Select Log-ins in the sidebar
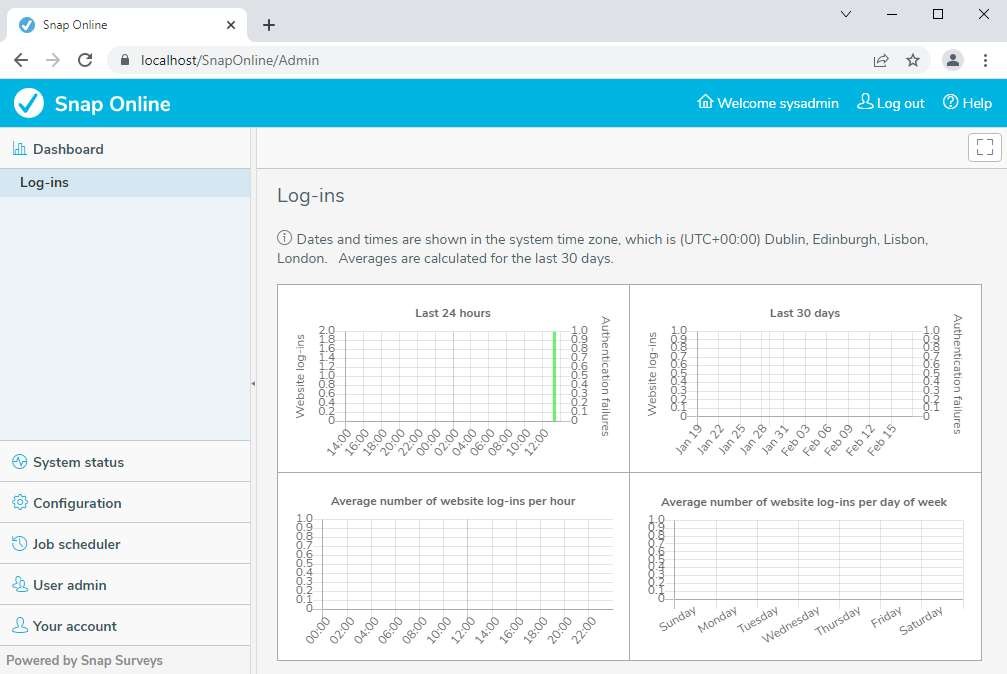Viewport: 1007px width, 674px height. (x=44, y=183)
